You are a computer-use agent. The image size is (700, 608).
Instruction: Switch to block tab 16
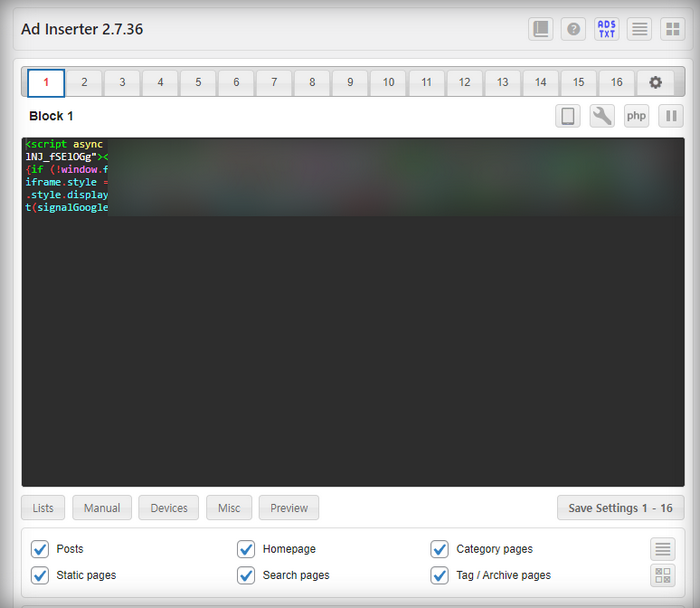[x=617, y=83]
